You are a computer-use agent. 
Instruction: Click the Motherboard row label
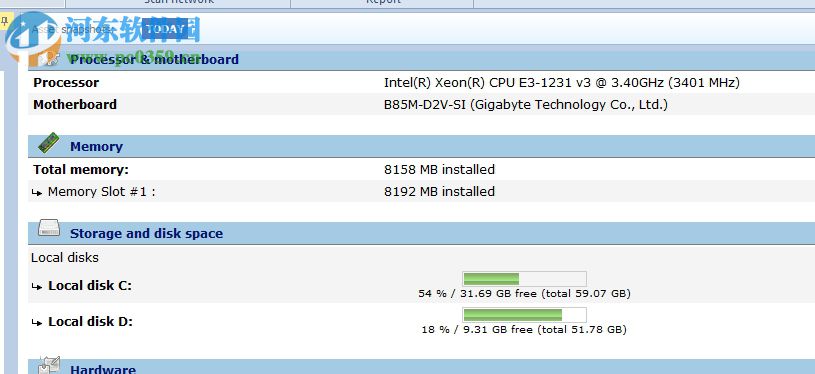[x=75, y=104]
